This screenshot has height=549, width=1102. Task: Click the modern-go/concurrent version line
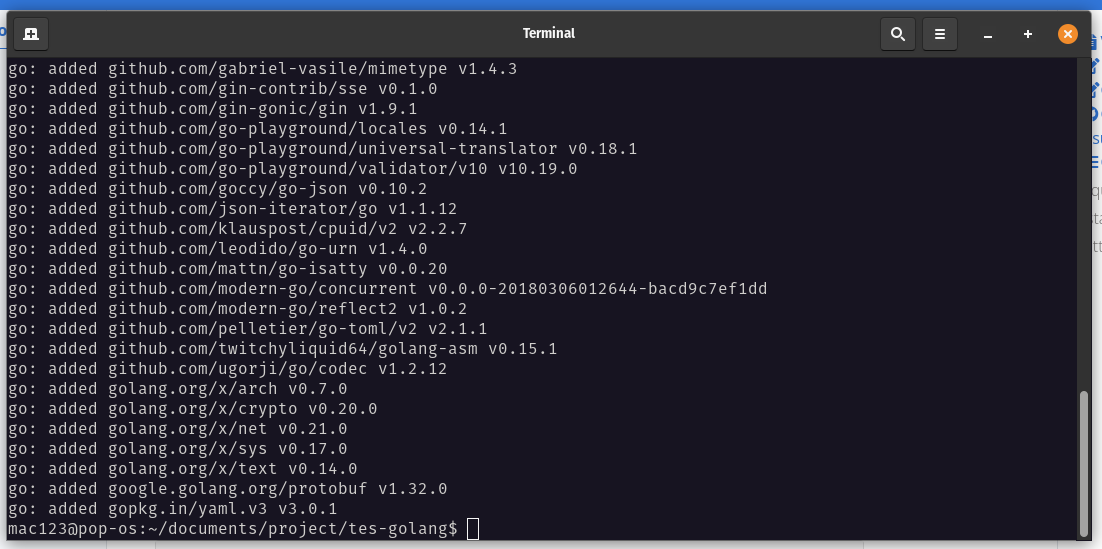387,289
